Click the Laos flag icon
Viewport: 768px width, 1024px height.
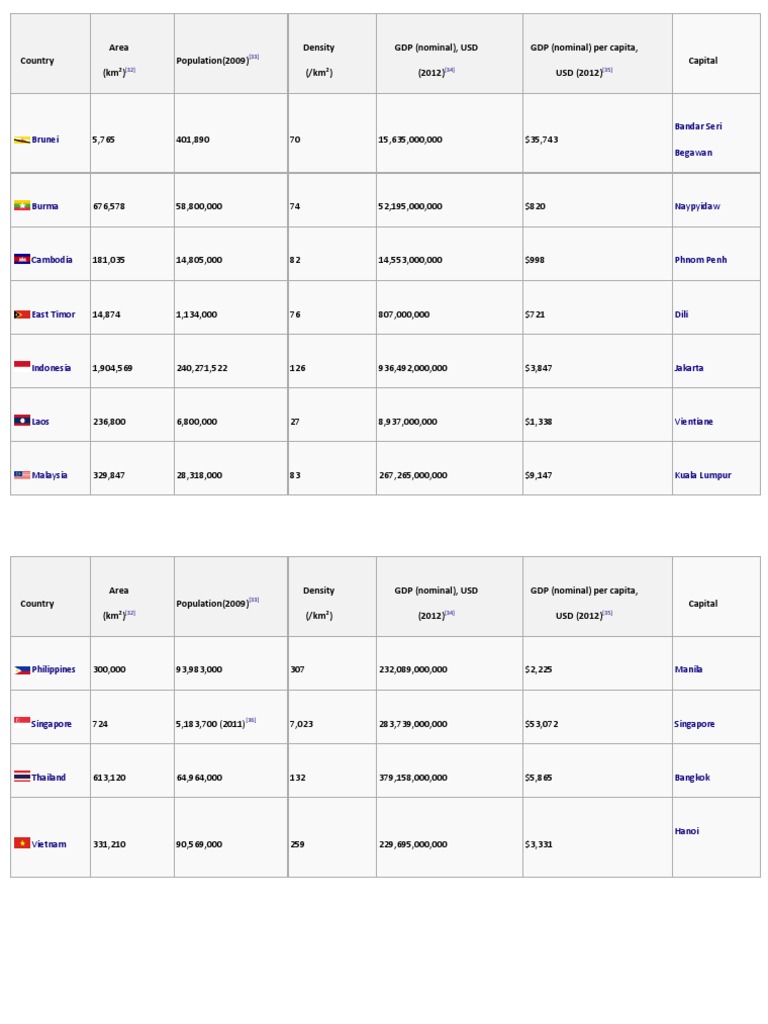tap(22, 421)
